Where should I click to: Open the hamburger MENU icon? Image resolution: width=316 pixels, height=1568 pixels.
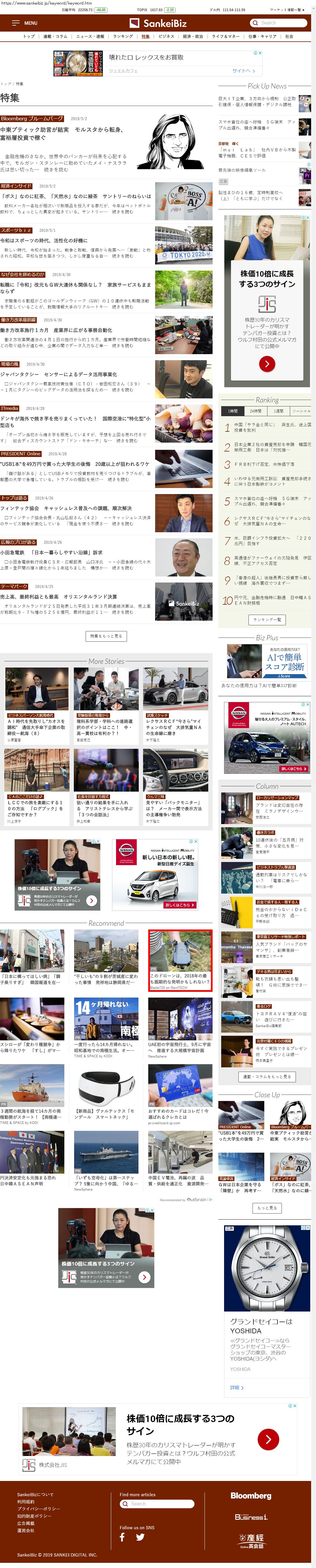(x=16, y=23)
